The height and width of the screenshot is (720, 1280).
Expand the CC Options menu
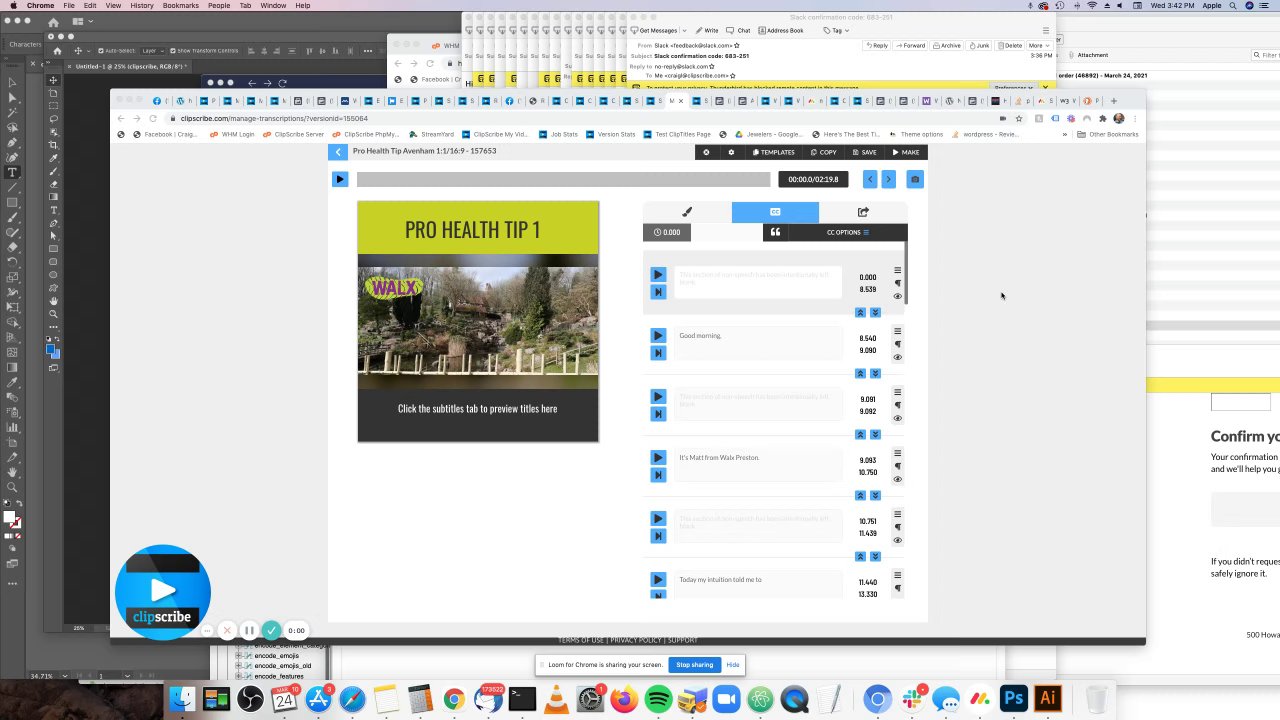click(848, 232)
